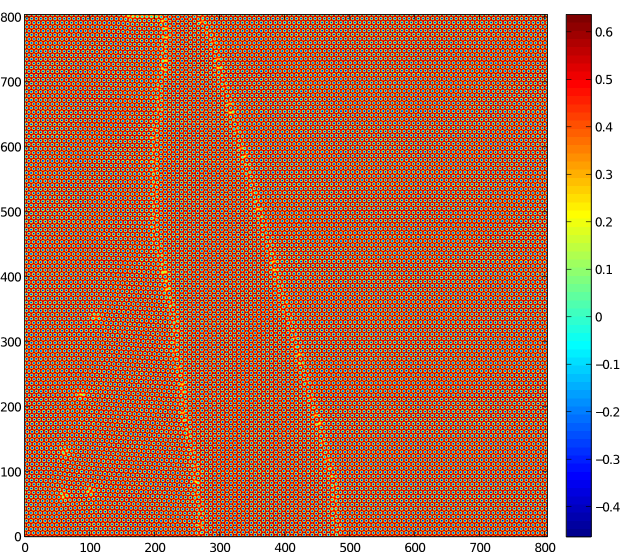
Task: Click the x-axis label 400
Action: tap(285, 547)
